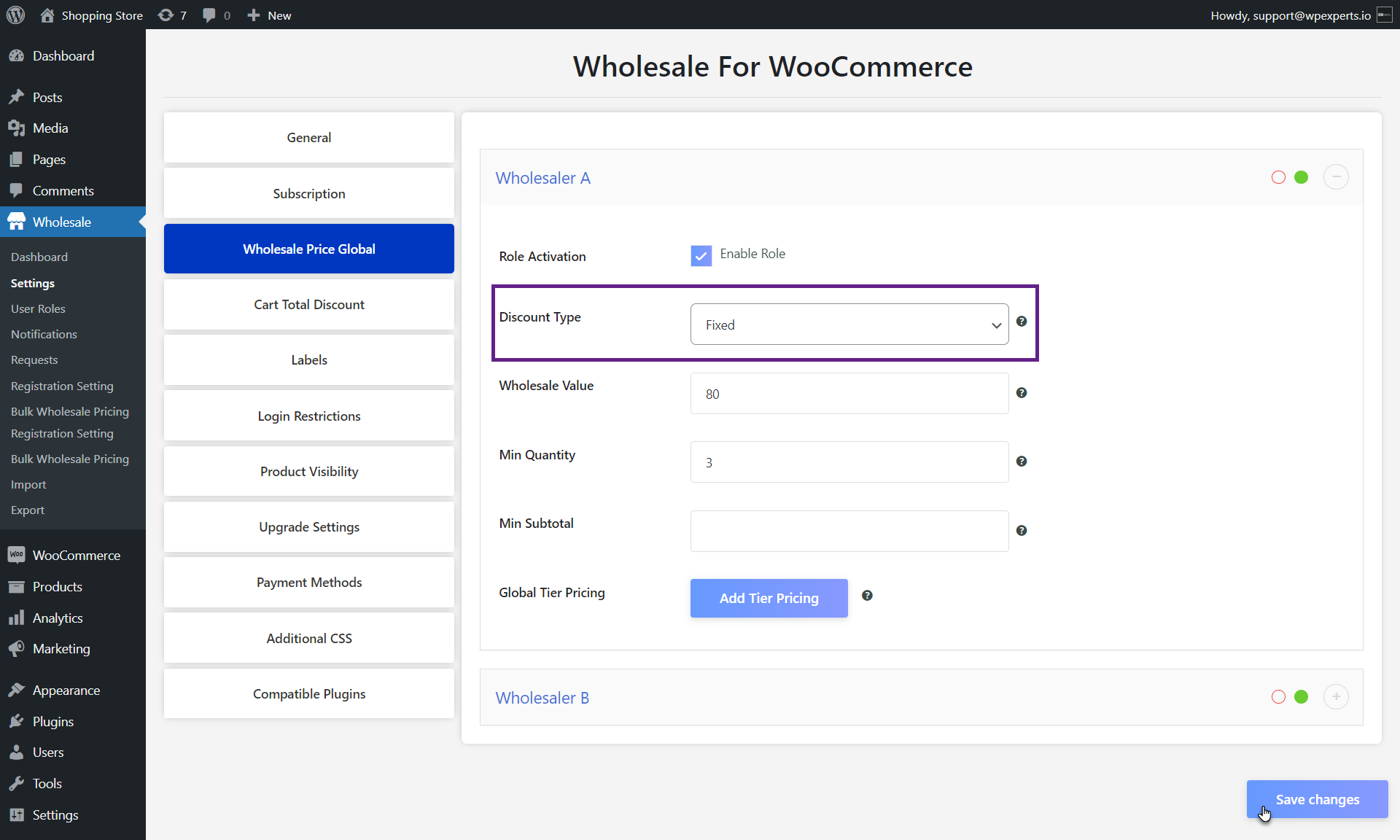Click the Plugins plug icon

tap(16, 722)
